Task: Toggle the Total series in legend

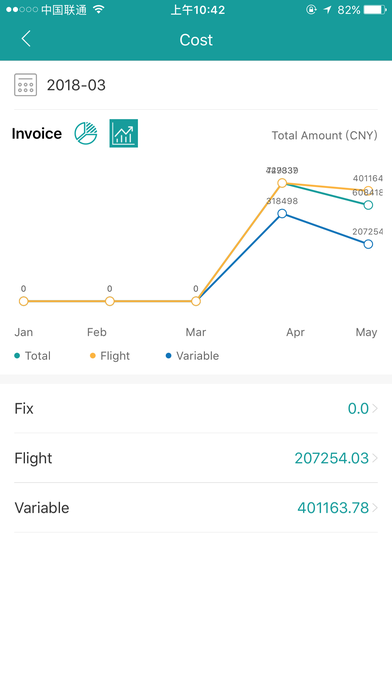Action: [x=32, y=356]
